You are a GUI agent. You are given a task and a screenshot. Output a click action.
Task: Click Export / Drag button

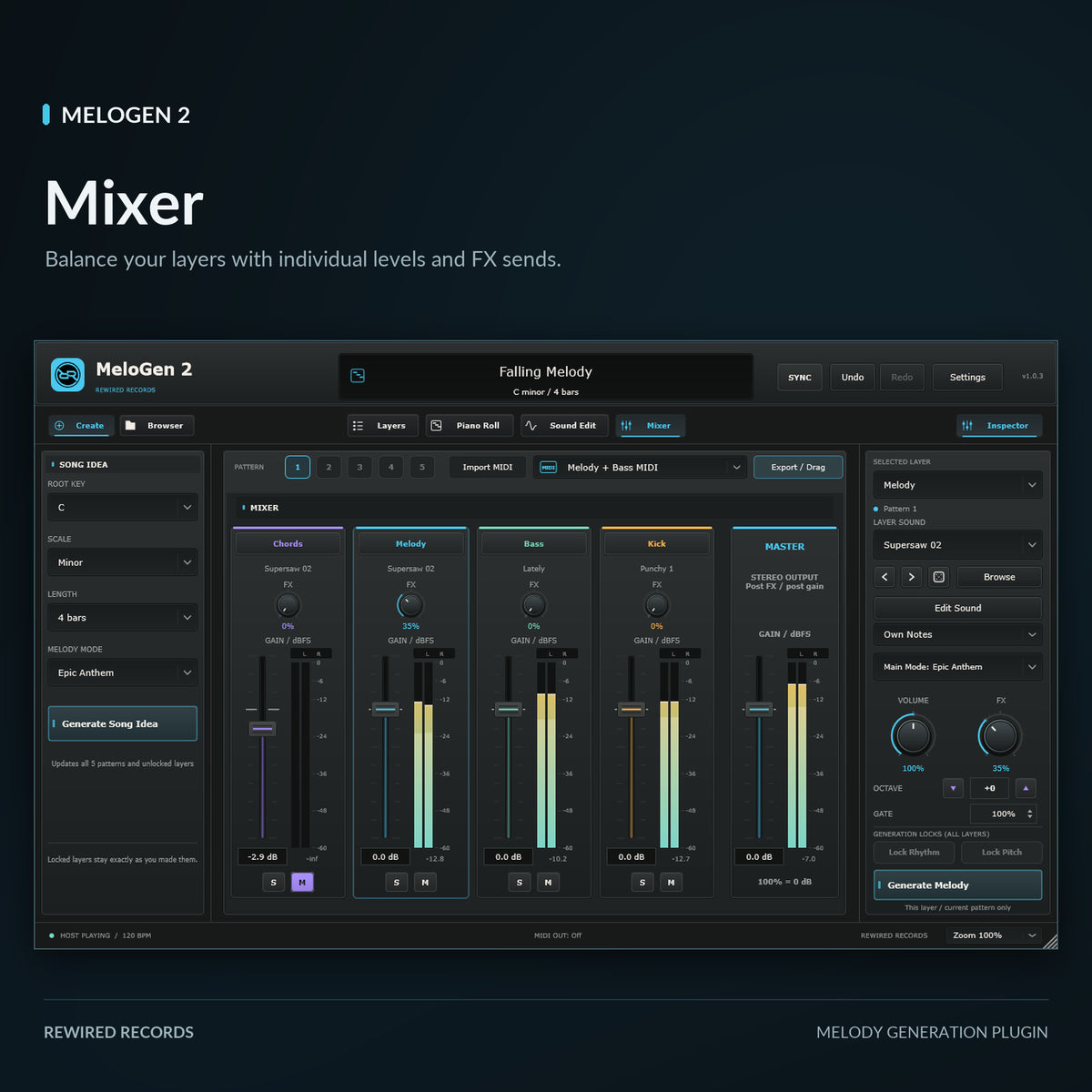pos(798,467)
